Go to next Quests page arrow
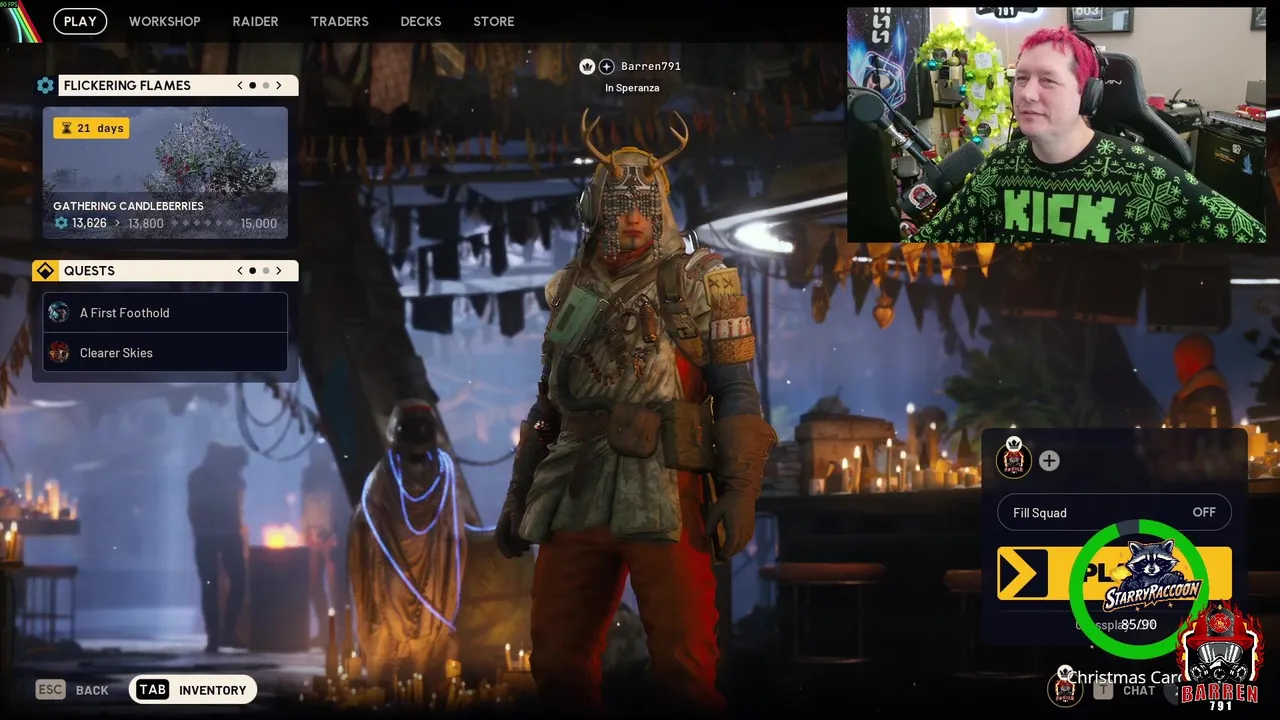This screenshot has height=720, width=1280. [279, 270]
